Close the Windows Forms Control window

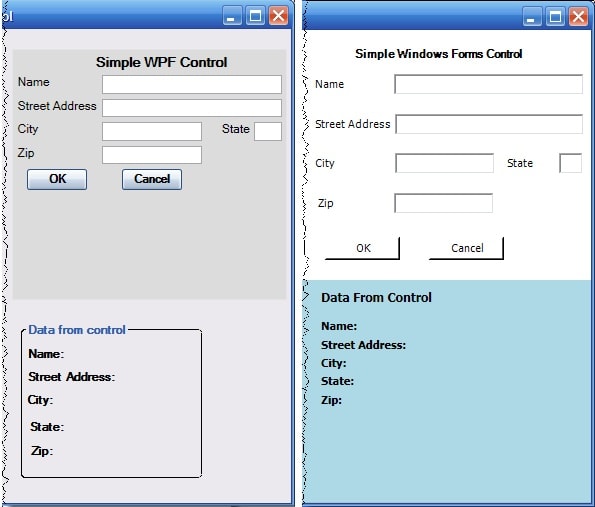(x=578, y=16)
